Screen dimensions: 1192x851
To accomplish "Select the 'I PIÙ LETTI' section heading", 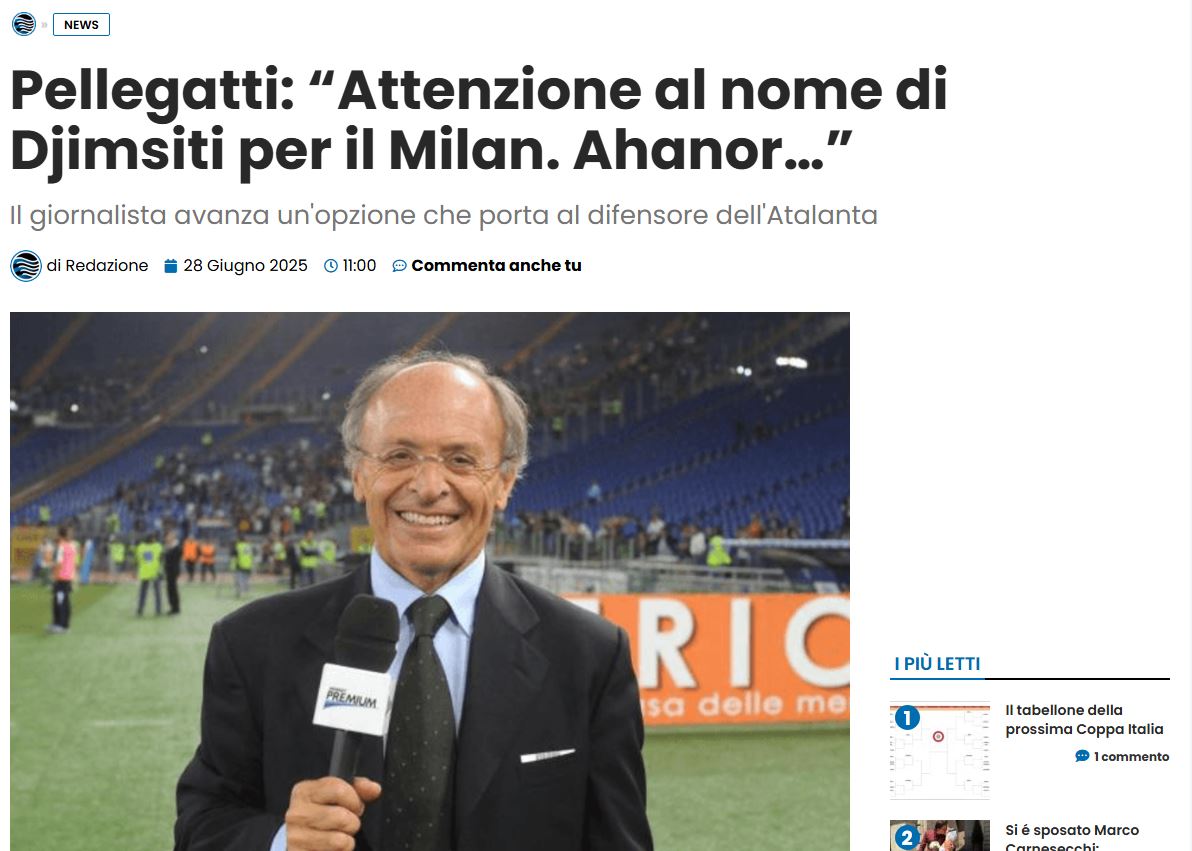I will (937, 664).
